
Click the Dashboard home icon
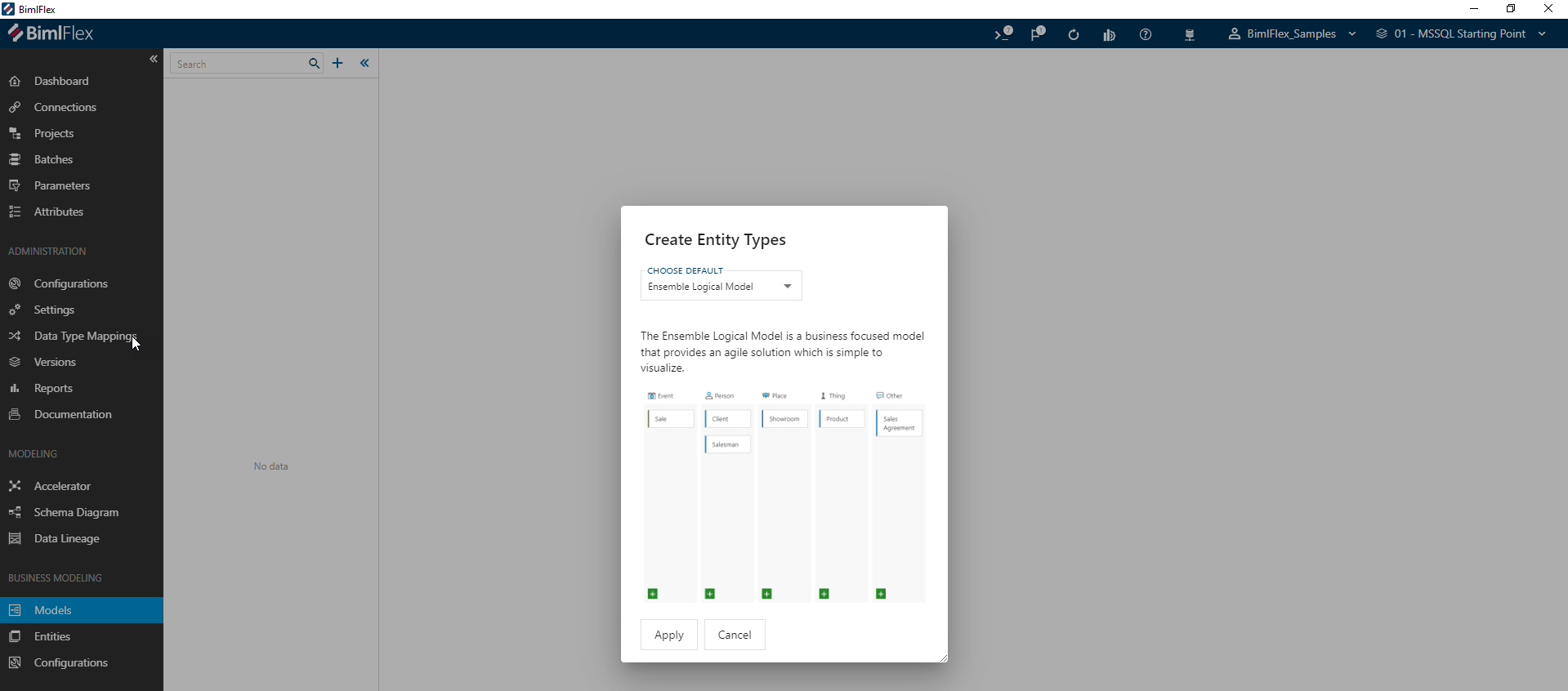[15, 81]
